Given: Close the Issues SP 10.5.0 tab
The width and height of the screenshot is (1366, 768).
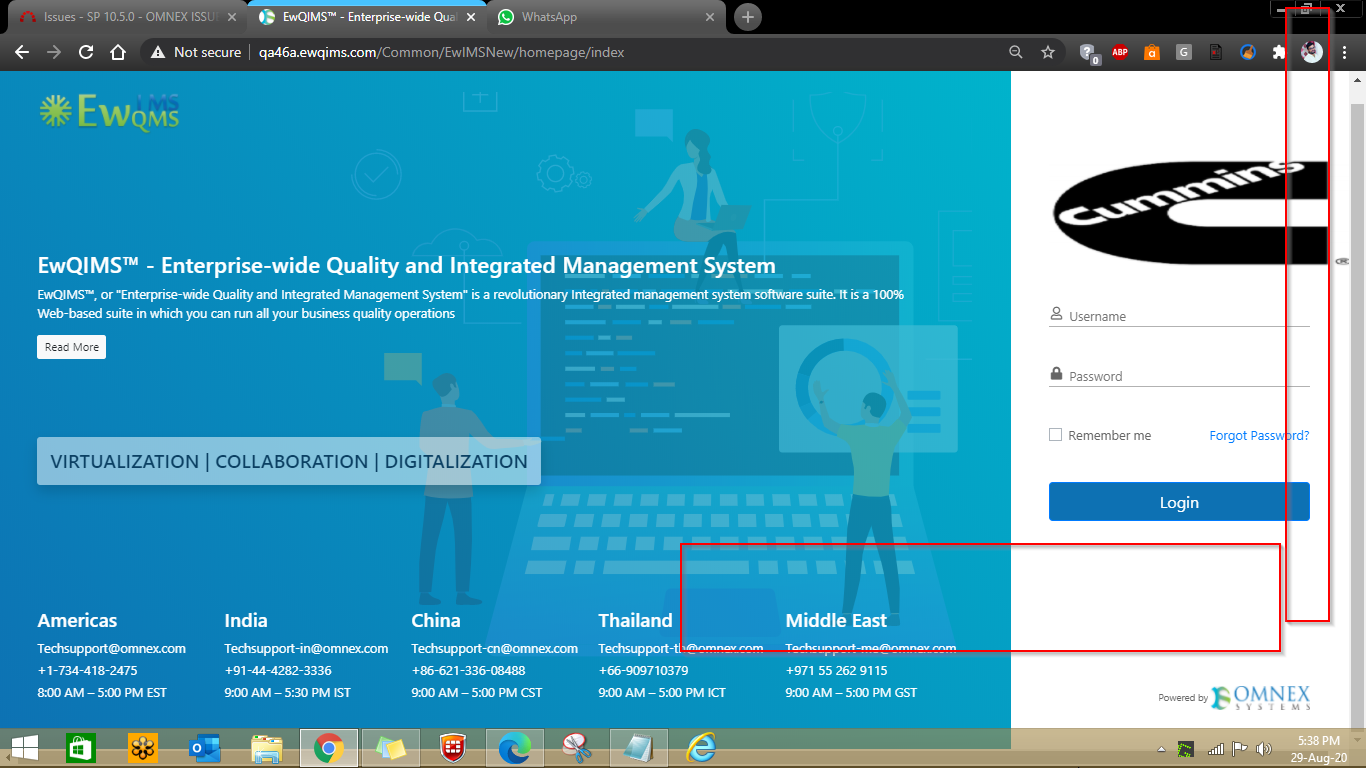Looking at the screenshot, I should coord(232,17).
